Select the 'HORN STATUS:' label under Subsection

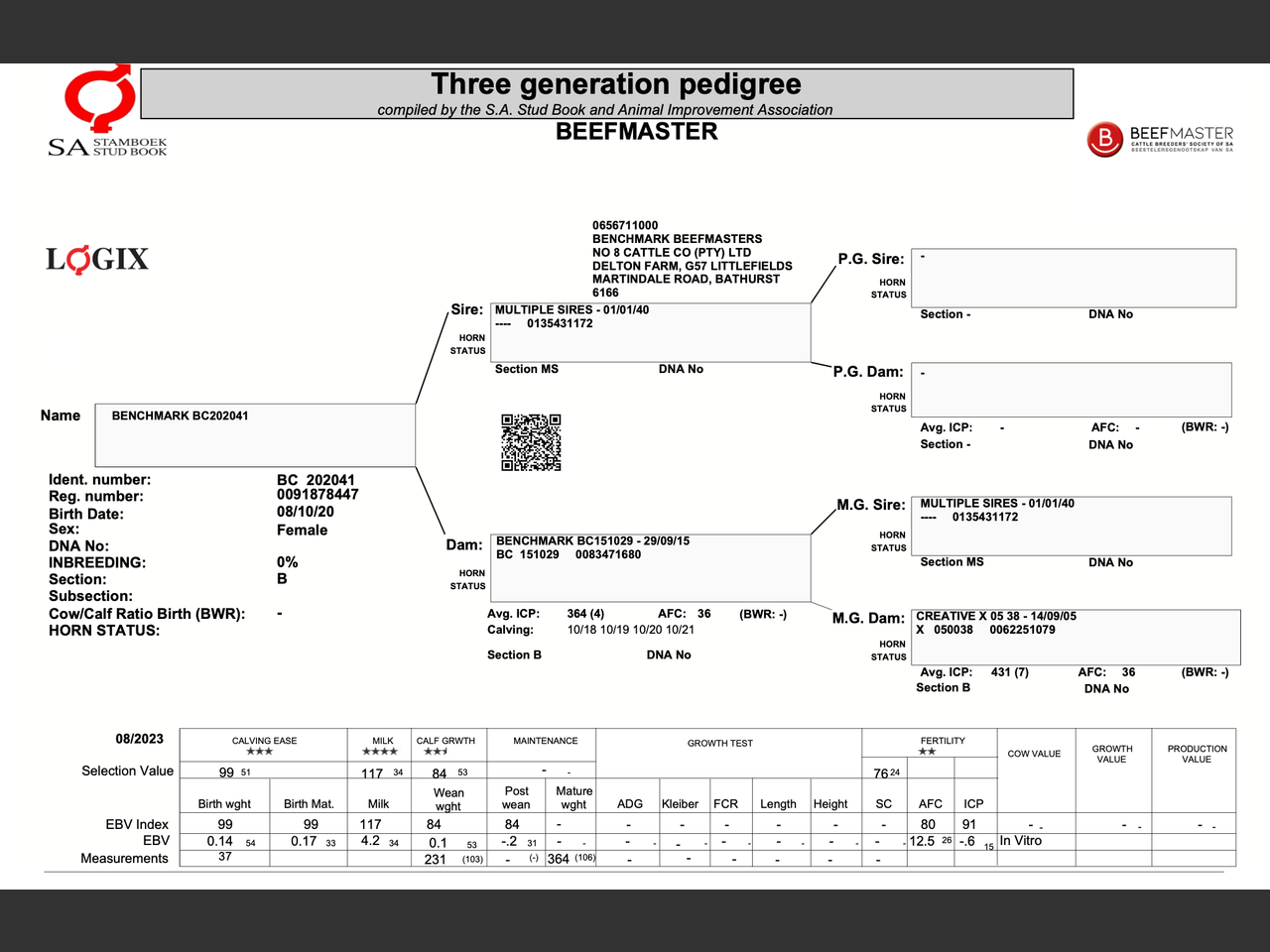pyautogui.click(x=104, y=631)
